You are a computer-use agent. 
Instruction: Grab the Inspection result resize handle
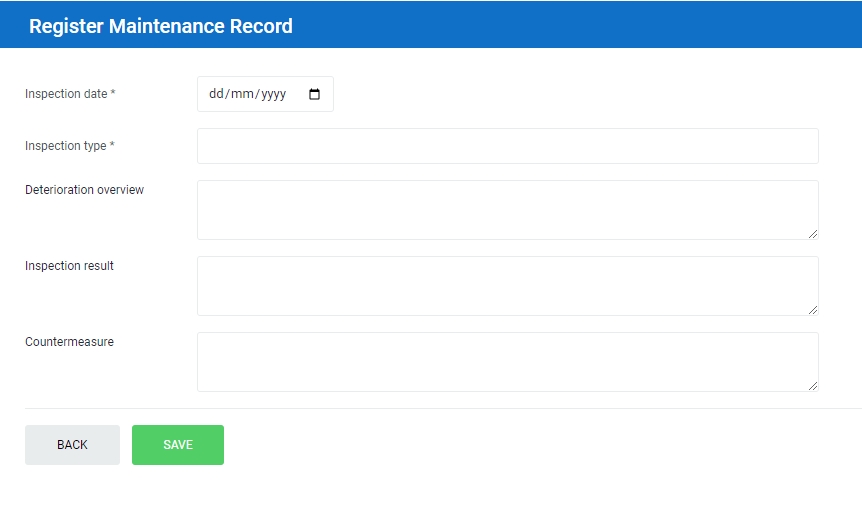pos(813,310)
